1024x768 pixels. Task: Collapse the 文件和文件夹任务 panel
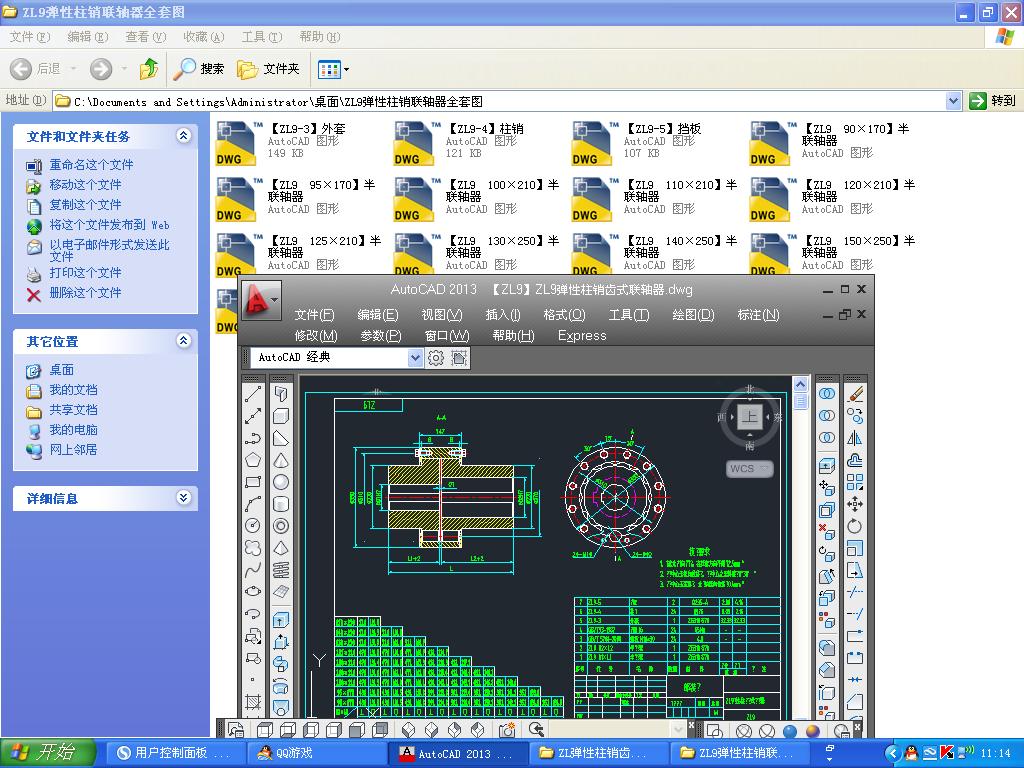[x=183, y=136]
